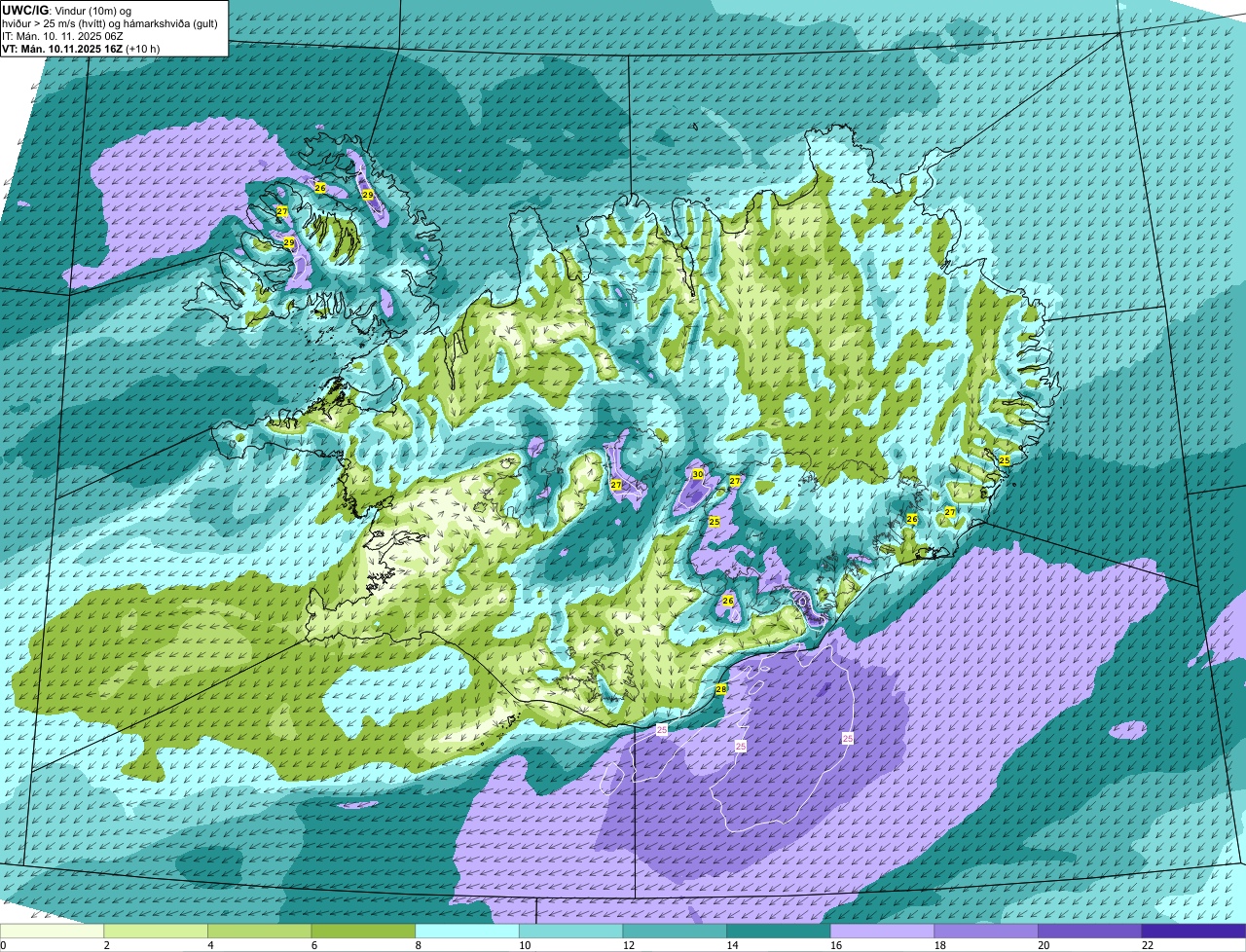Click the 'VT: Mán. 10.11.2025 16Z (+10 h)' line
The height and width of the screenshot is (952, 1246).
(x=81, y=48)
